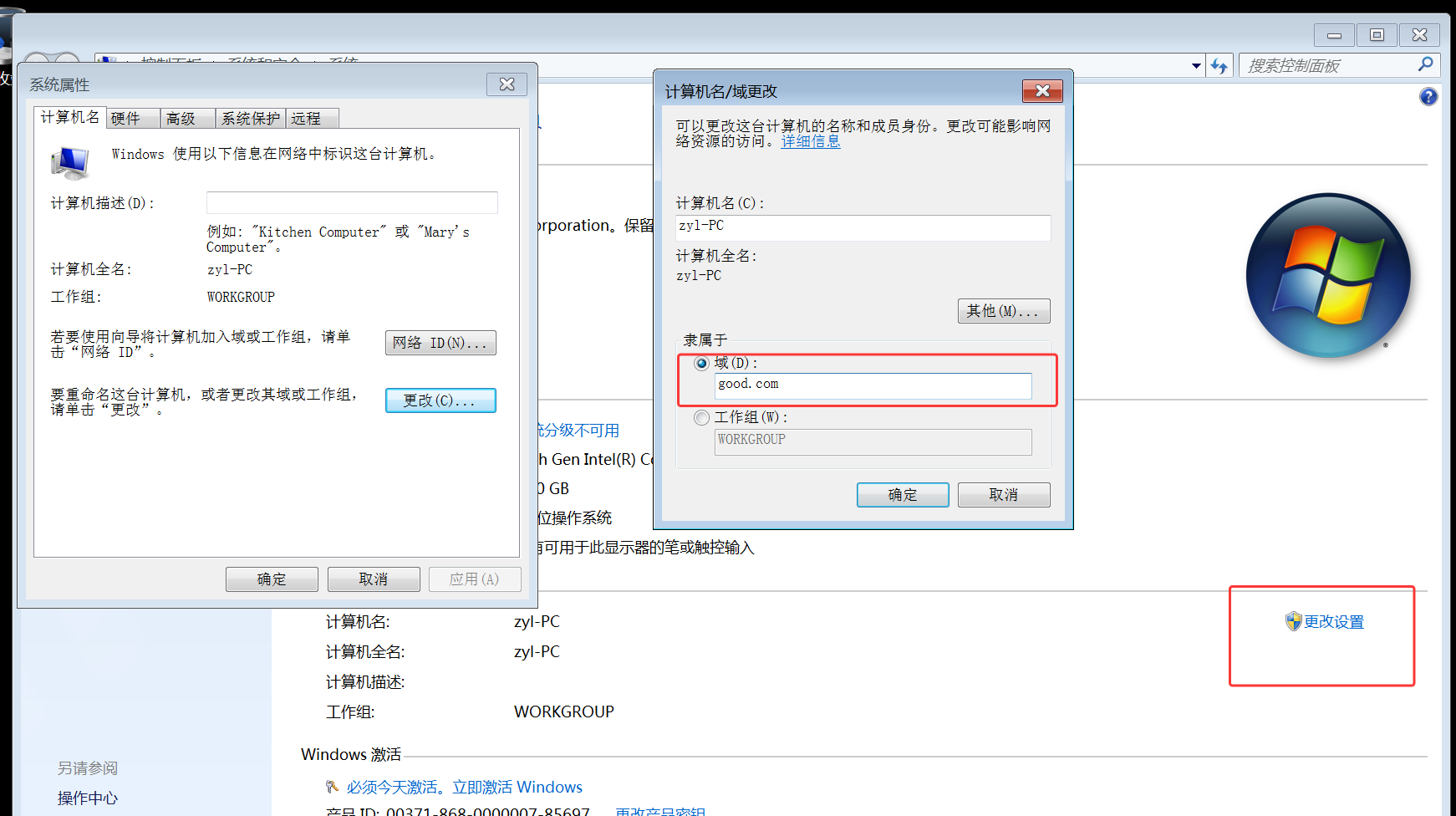The height and width of the screenshot is (816, 1456).
Task: Open the 操作中心 link in the sidebar
Action: click(88, 798)
